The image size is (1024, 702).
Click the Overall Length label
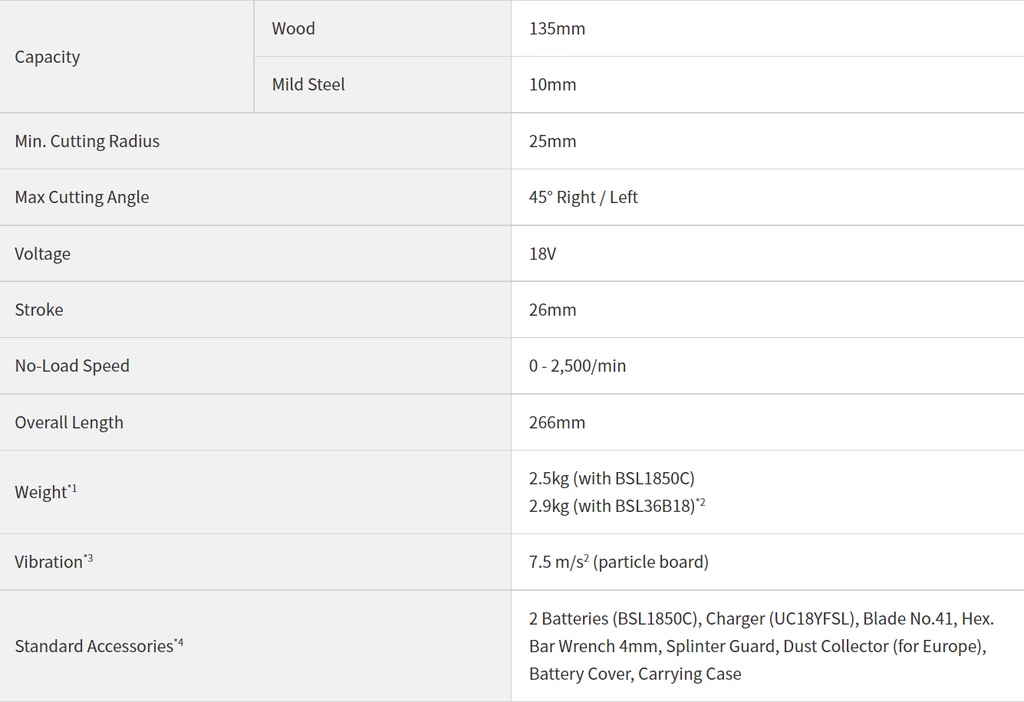(69, 423)
